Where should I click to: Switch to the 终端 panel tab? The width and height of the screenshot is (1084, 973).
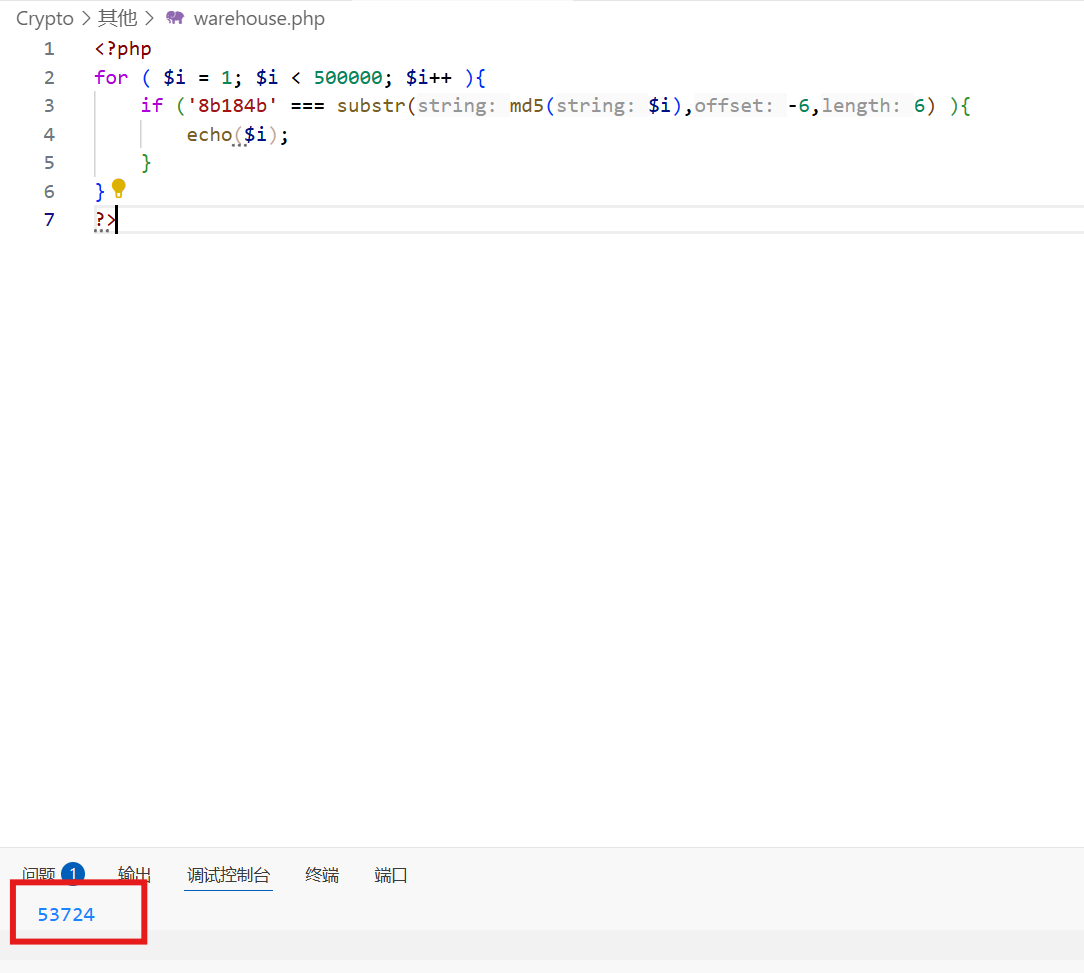(x=322, y=875)
